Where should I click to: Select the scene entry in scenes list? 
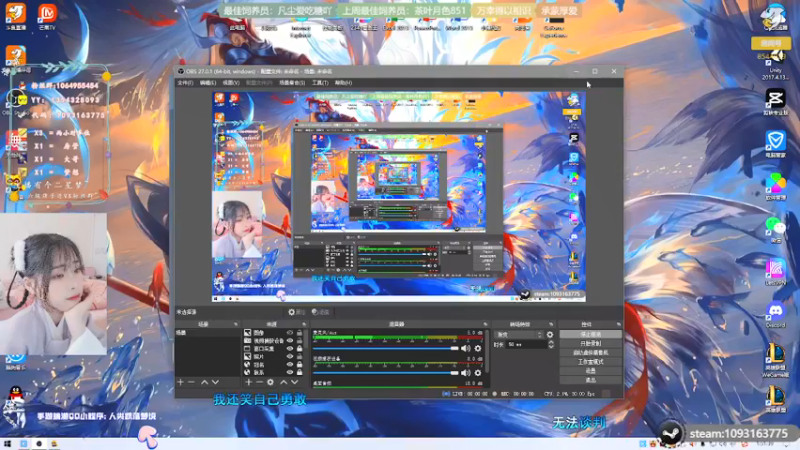click(207, 333)
